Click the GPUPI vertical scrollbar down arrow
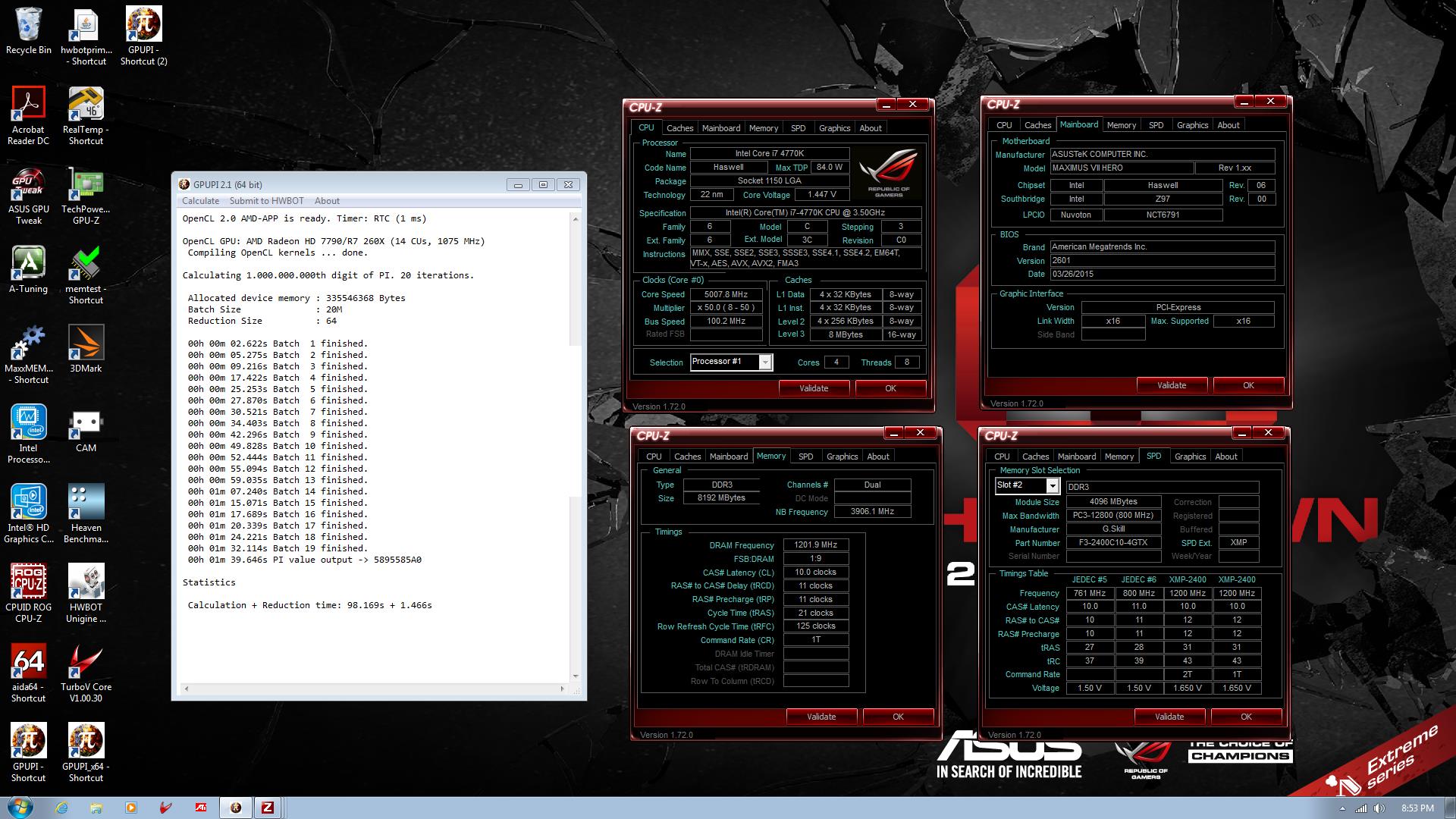This screenshot has height=819, width=1456. [575, 676]
